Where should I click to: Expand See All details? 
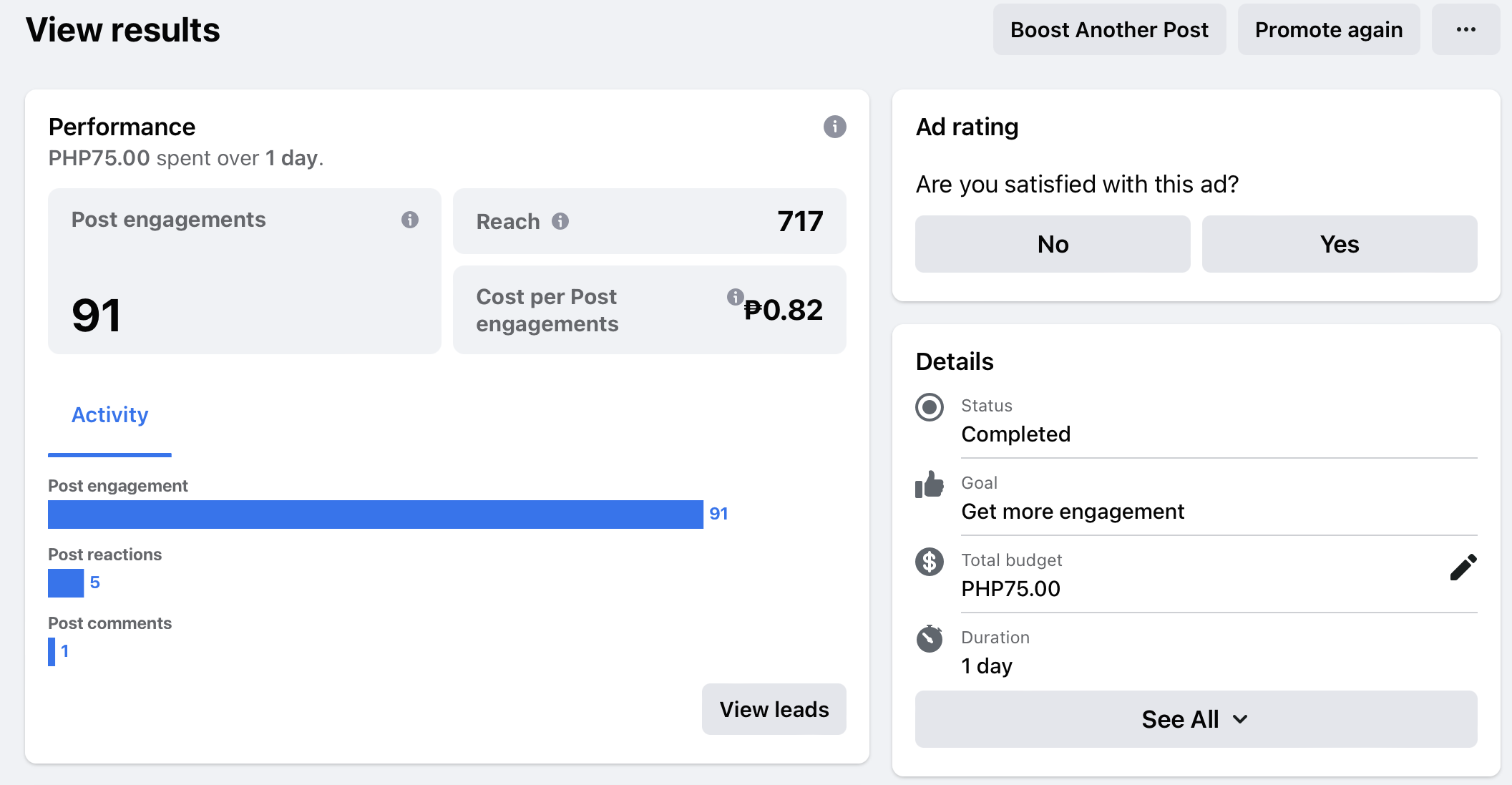1181,719
